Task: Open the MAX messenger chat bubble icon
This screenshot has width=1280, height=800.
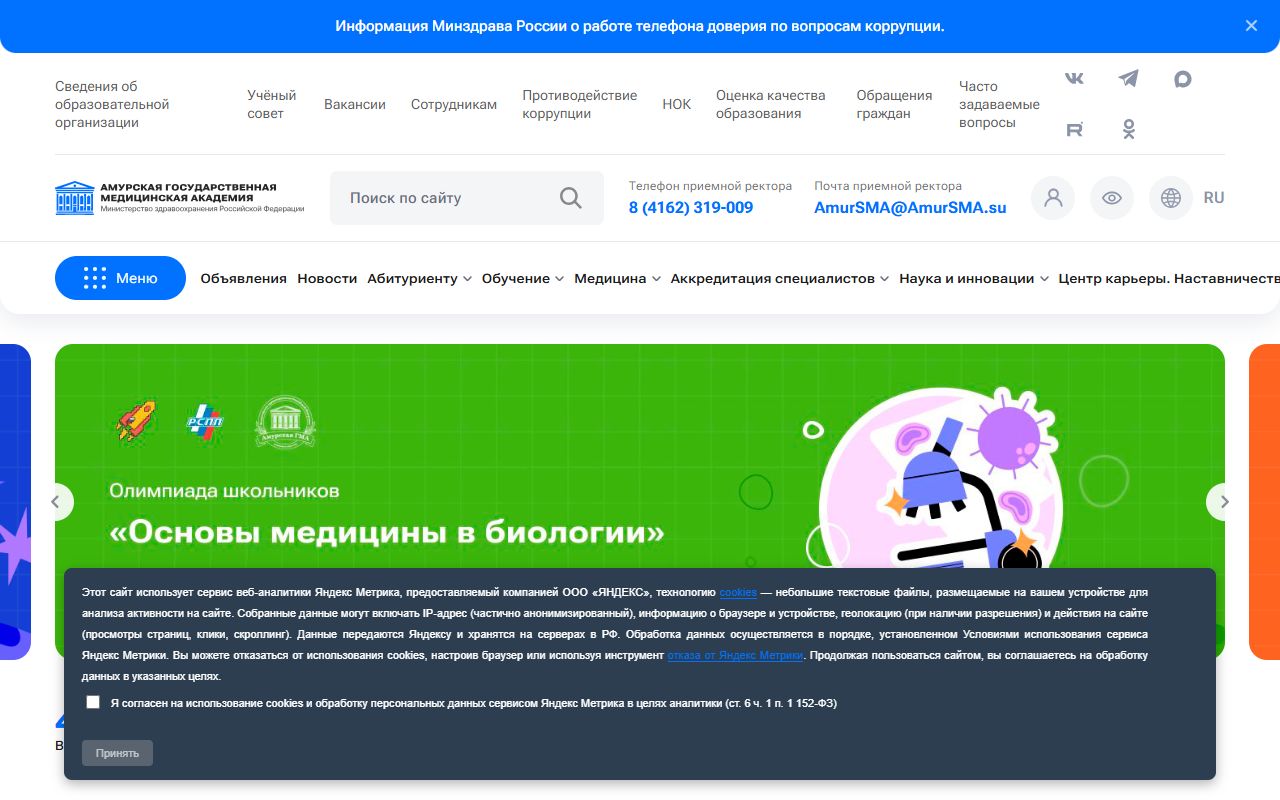Action: click(1182, 79)
